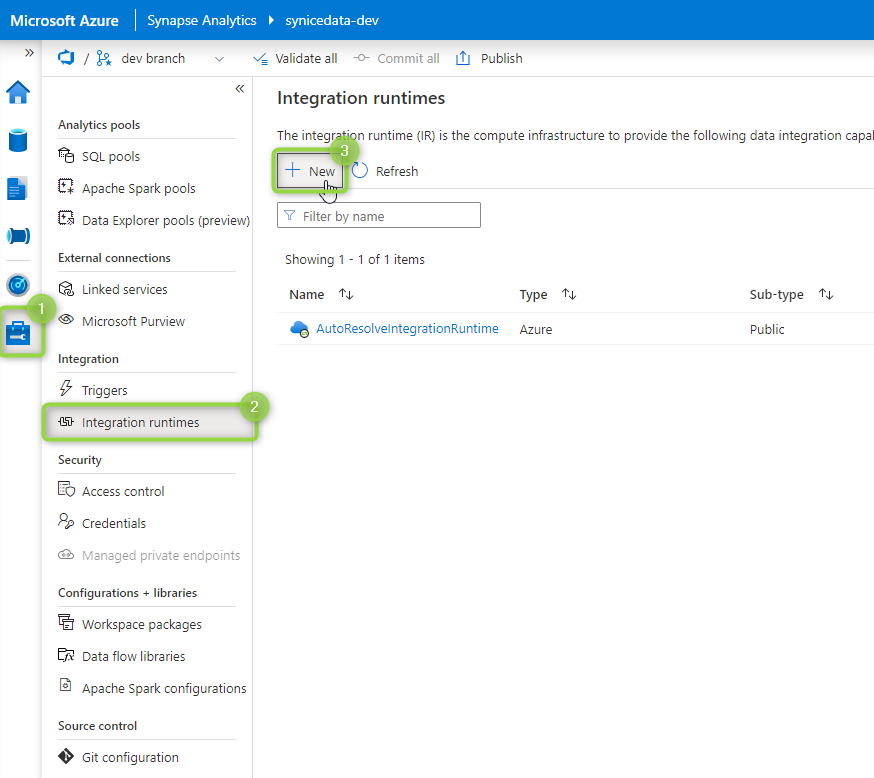The image size is (874, 778).
Task: Expand the left hub navigation bar
Action: pos(29,52)
